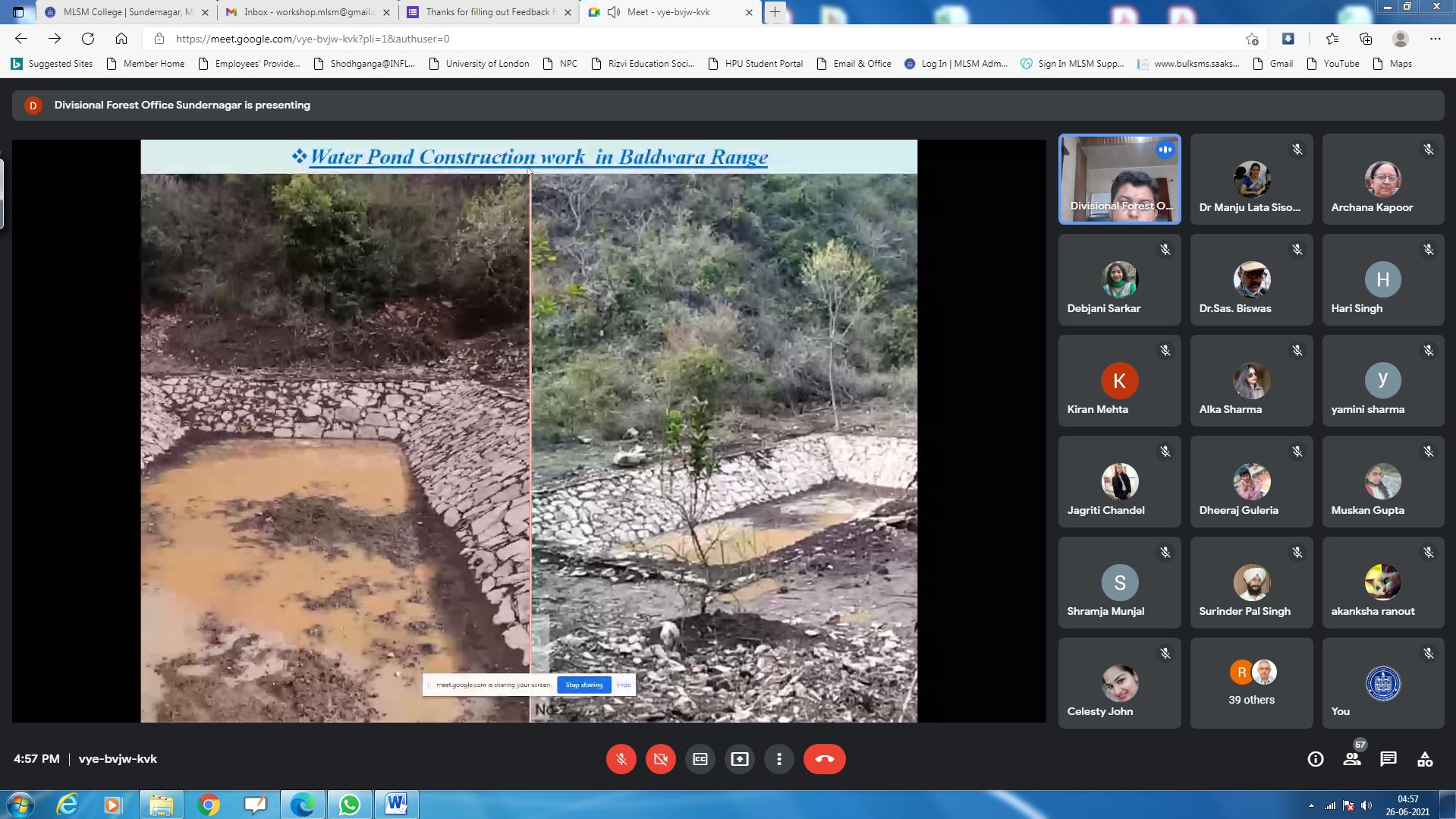Switch to Thanks for filling out Feedback tab
This screenshot has width=1456, height=819.
489,12
